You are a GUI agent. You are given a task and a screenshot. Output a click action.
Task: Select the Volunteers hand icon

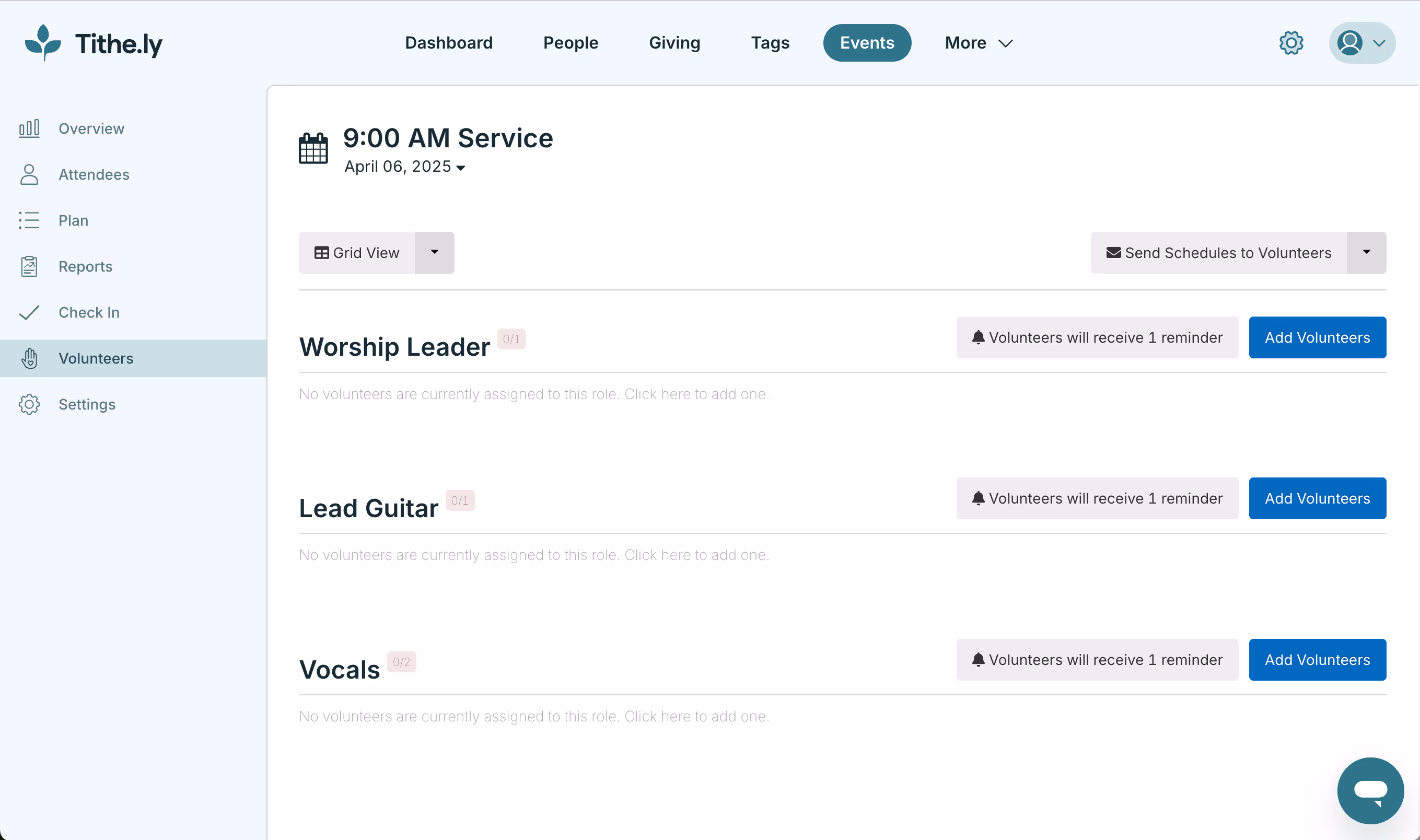(x=29, y=358)
